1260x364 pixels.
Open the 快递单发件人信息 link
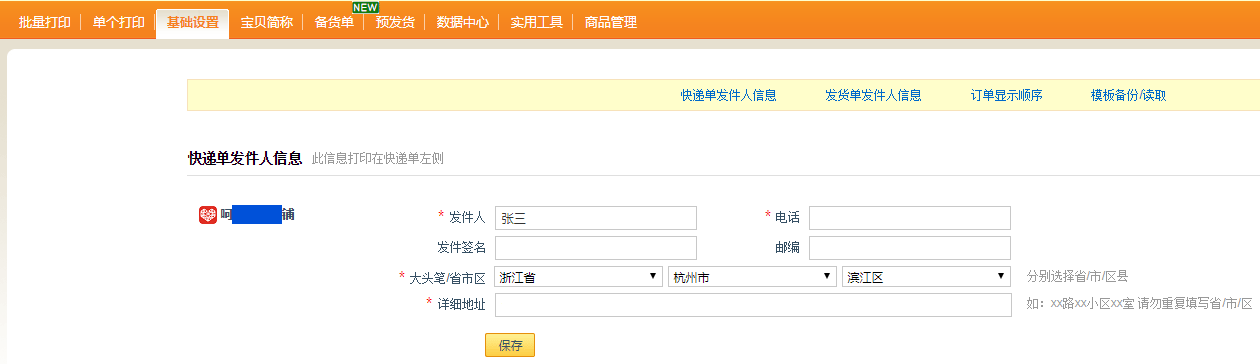pyautogui.click(x=729, y=96)
